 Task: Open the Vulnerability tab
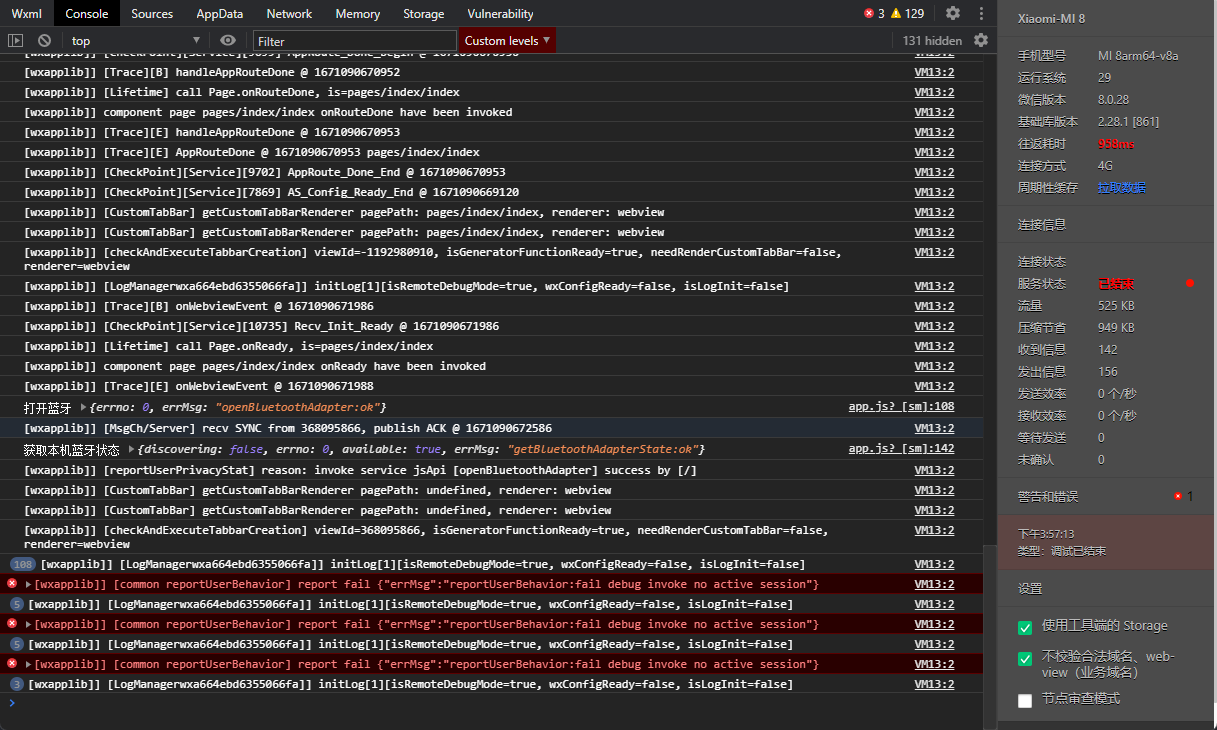click(500, 14)
